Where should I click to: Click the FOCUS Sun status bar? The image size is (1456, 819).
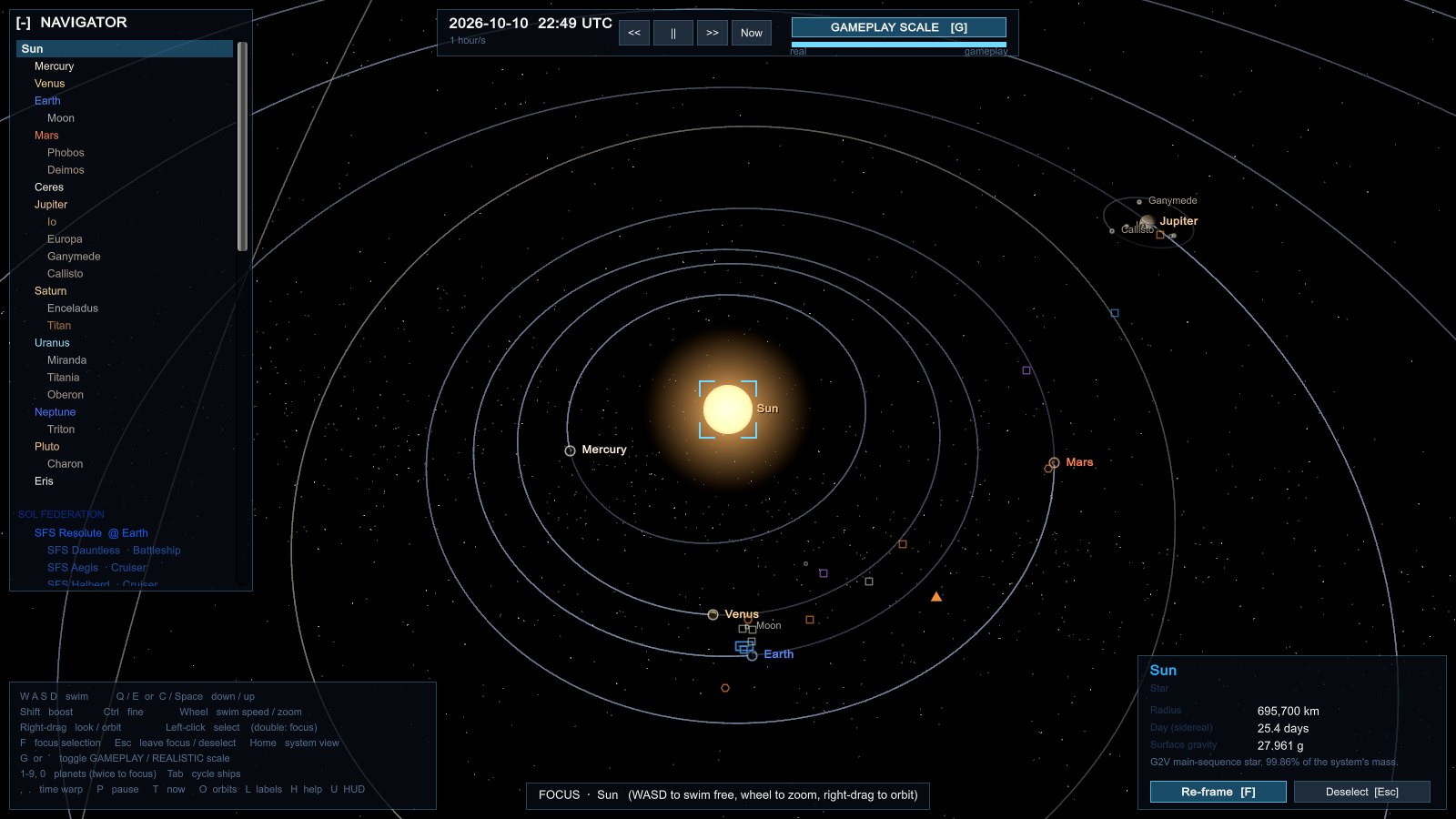tap(728, 795)
